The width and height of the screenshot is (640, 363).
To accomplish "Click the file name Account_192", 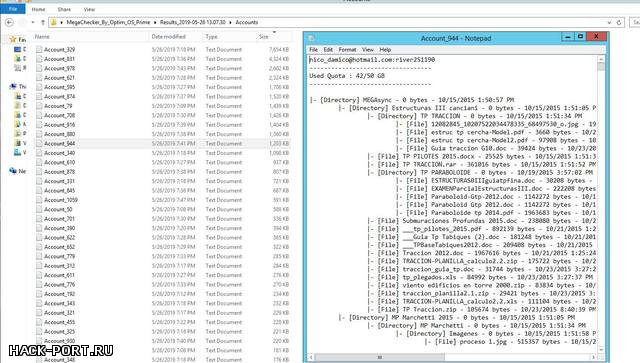I will 60,294.
